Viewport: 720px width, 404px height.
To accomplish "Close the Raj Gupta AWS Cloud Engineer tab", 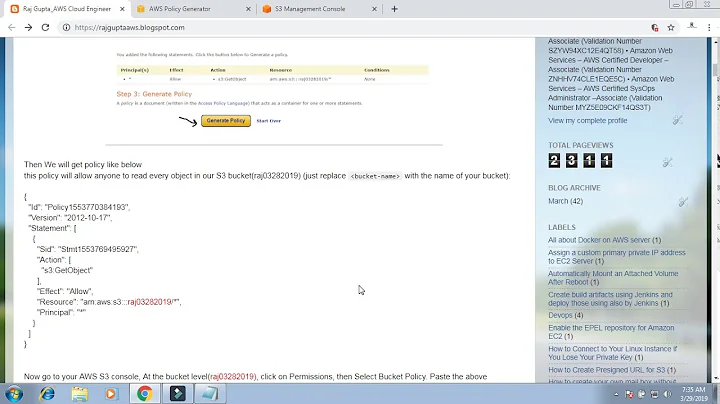I will coord(122,9).
